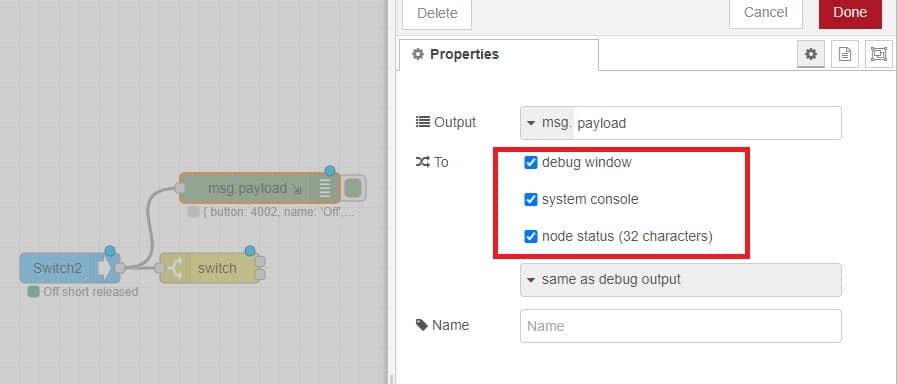Open the same as debug output dropdown
The height and width of the screenshot is (384, 897).
point(681,280)
